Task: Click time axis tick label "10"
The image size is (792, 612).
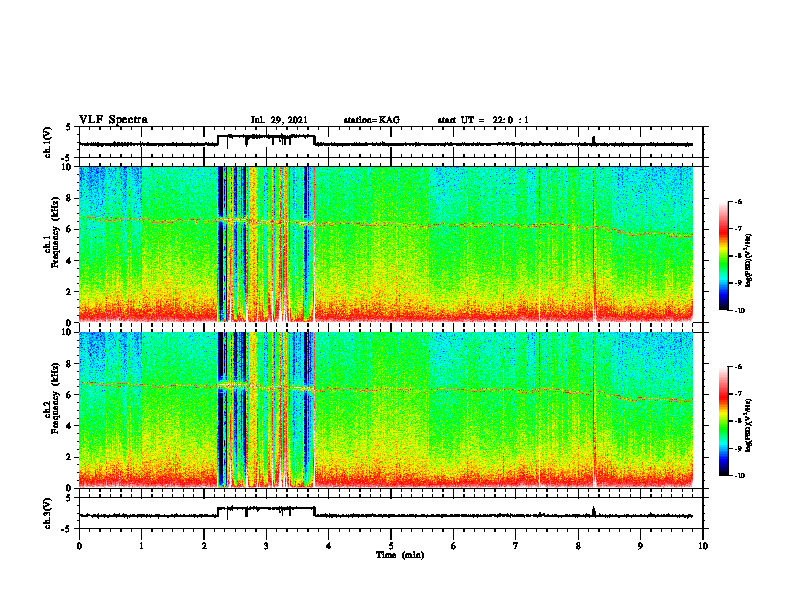Action: pyautogui.click(x=703, y=546)
